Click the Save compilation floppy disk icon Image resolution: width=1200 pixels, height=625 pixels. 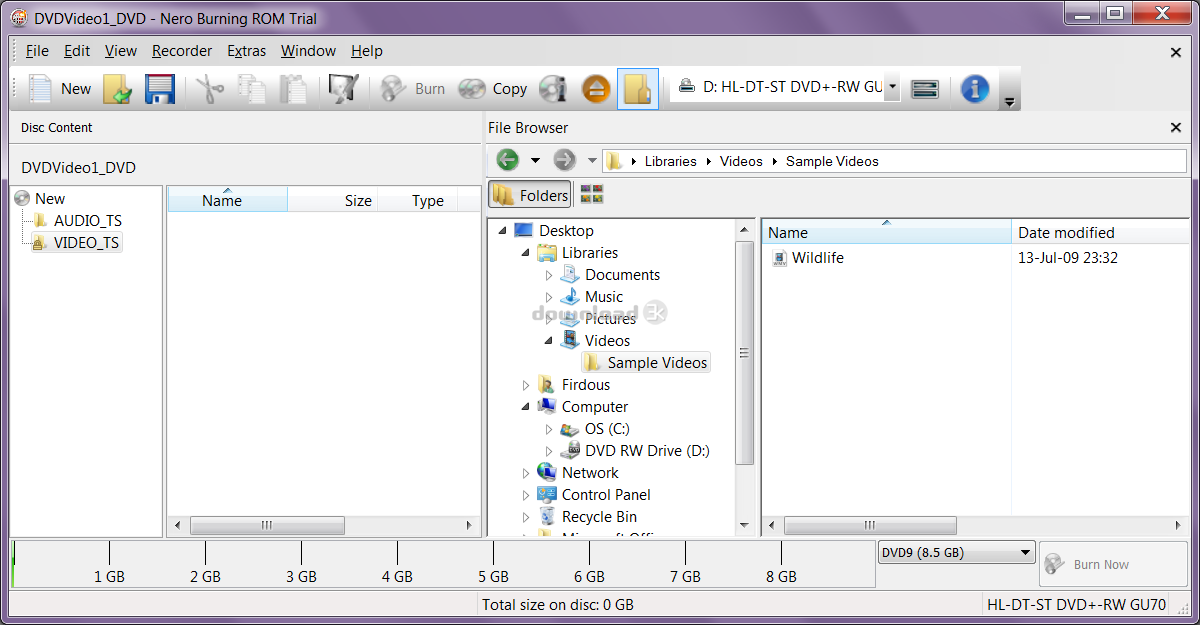click(160, 88)
